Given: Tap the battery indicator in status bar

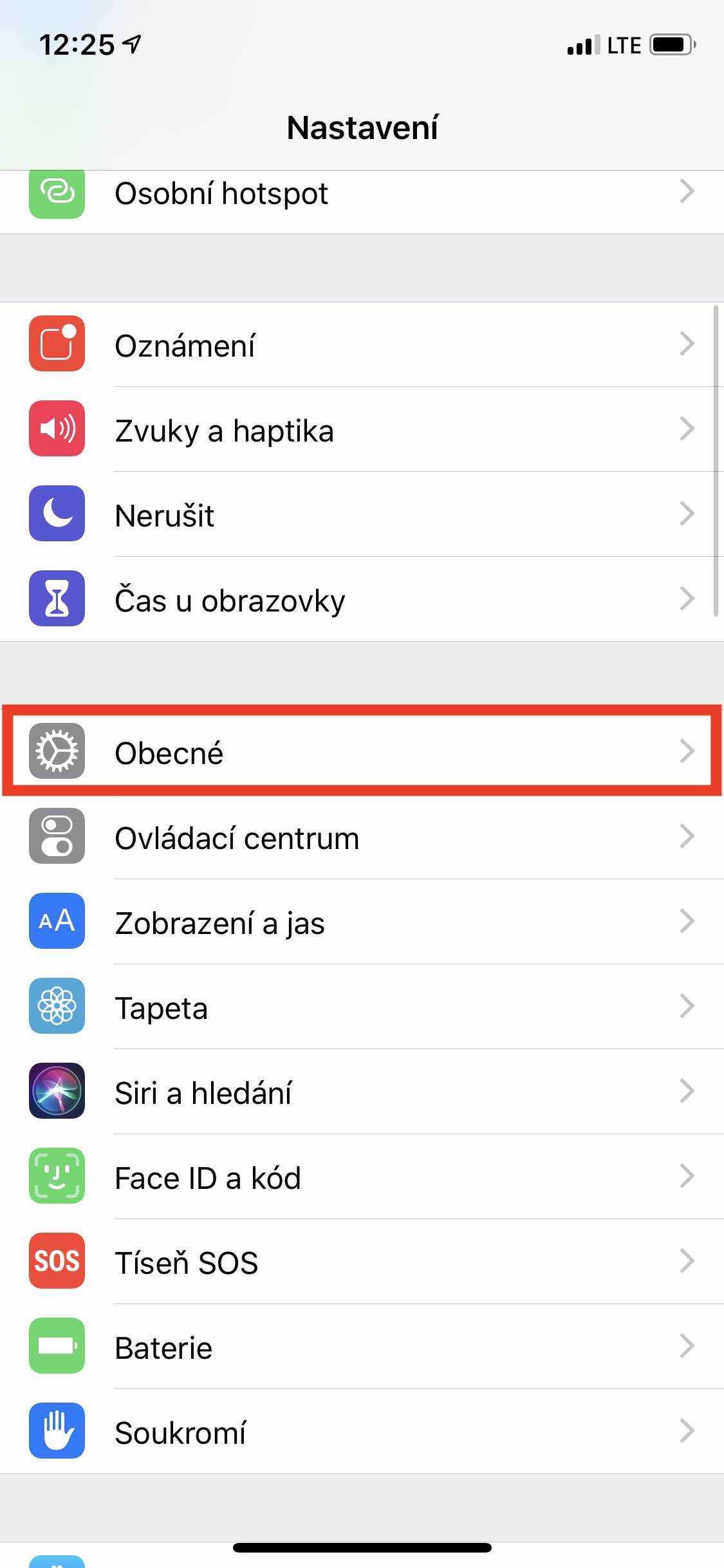Looking at the screenshot, I should [x=673, y=45].
